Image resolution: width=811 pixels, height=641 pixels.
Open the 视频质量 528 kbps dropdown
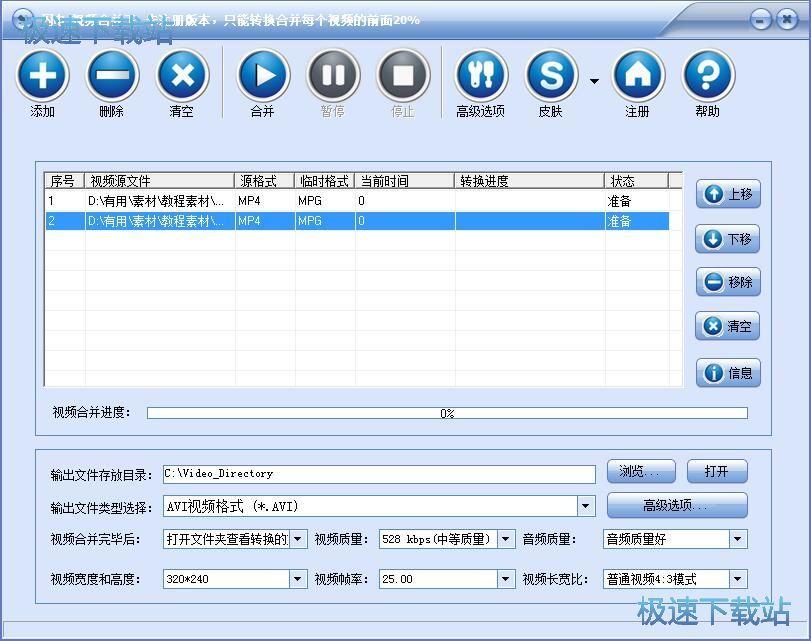pyautogui.click(x=506, y=539)
